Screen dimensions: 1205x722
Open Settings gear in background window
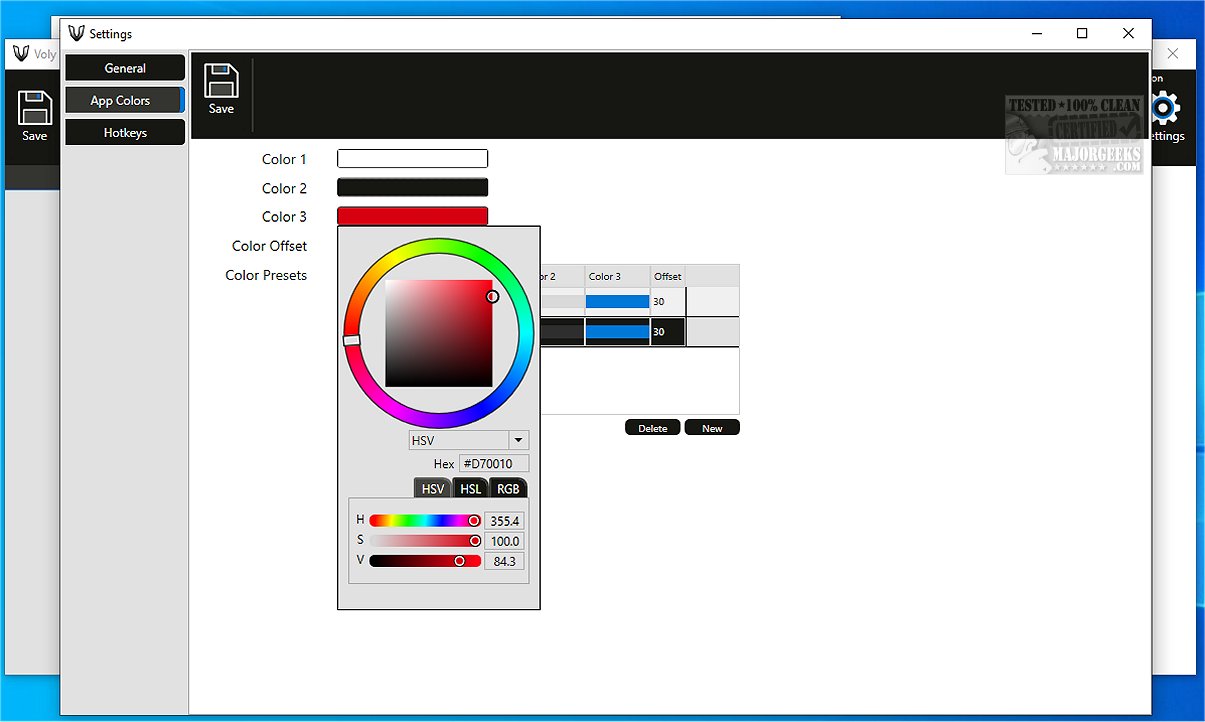tap(1165, 108)
